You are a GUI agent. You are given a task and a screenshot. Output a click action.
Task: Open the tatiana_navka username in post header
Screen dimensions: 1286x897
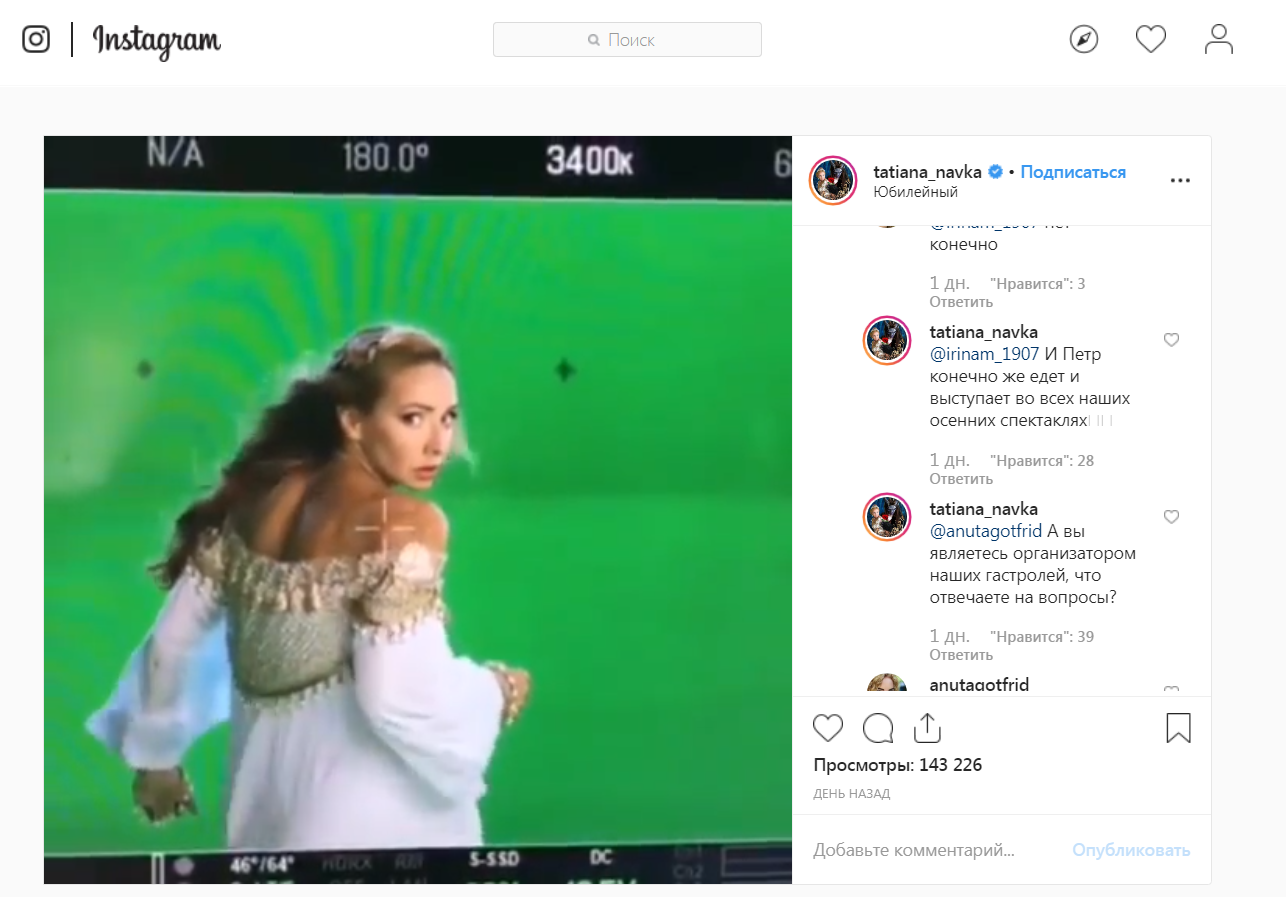coord(927,172)
